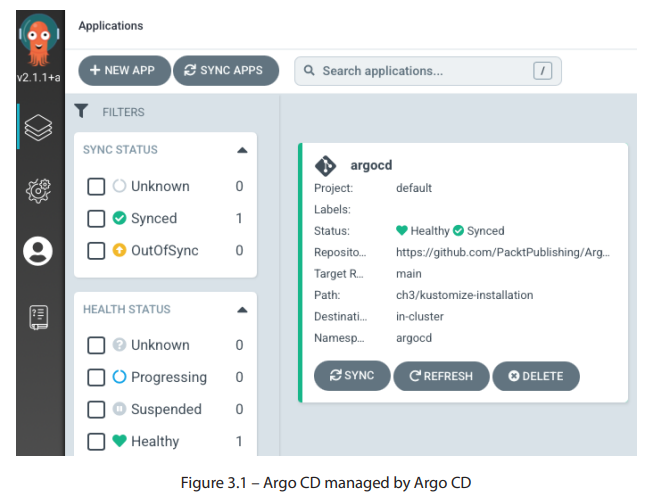Click the green check Synced icon on card

458,231
